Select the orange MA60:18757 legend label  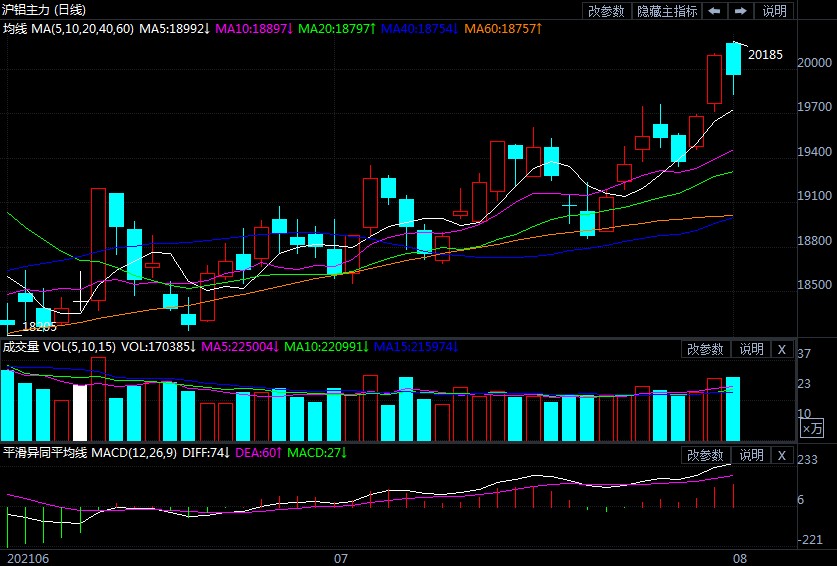coord(503,29)
